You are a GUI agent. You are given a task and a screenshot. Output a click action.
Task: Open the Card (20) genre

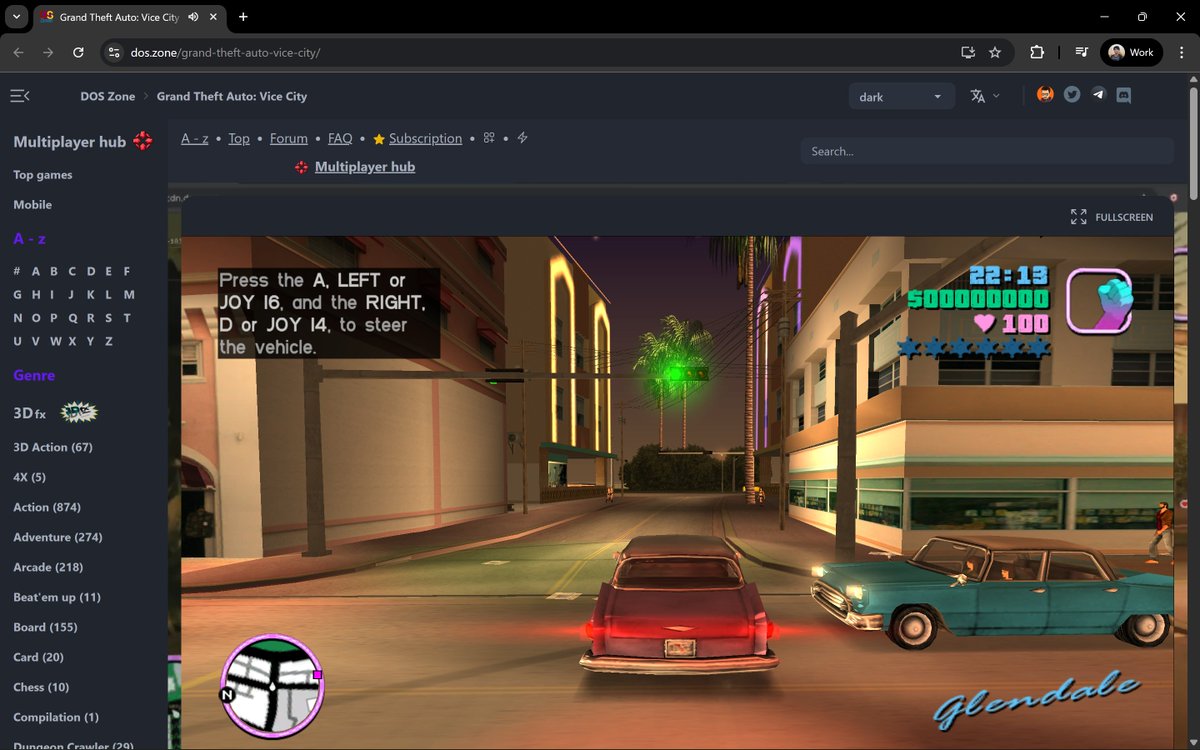coord(38,657)
